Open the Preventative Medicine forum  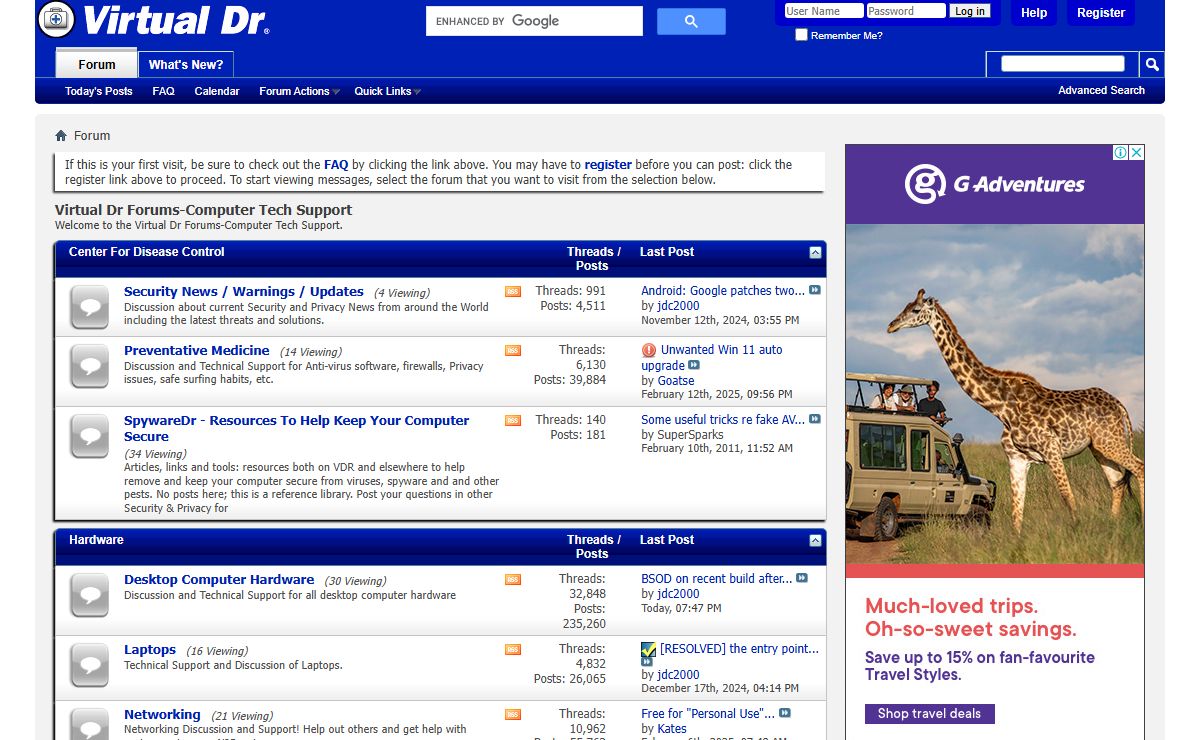tap(197, 351)
